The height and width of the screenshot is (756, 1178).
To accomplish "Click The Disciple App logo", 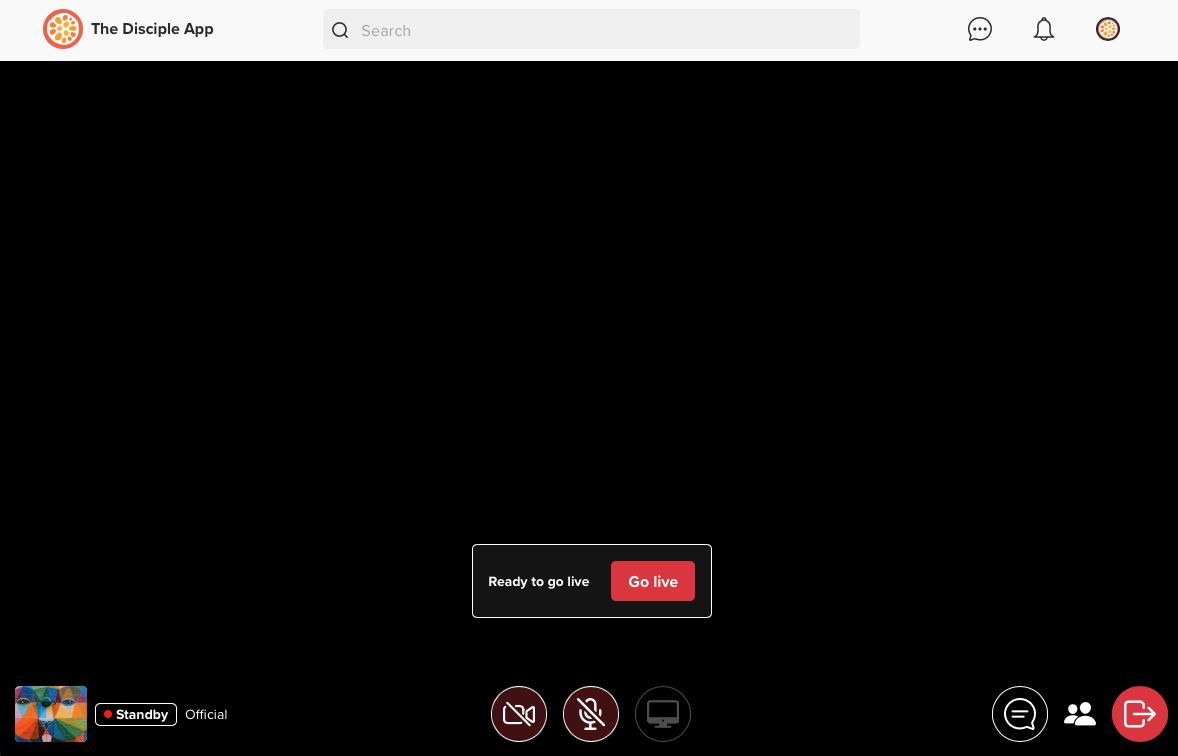I will [63, 29].
